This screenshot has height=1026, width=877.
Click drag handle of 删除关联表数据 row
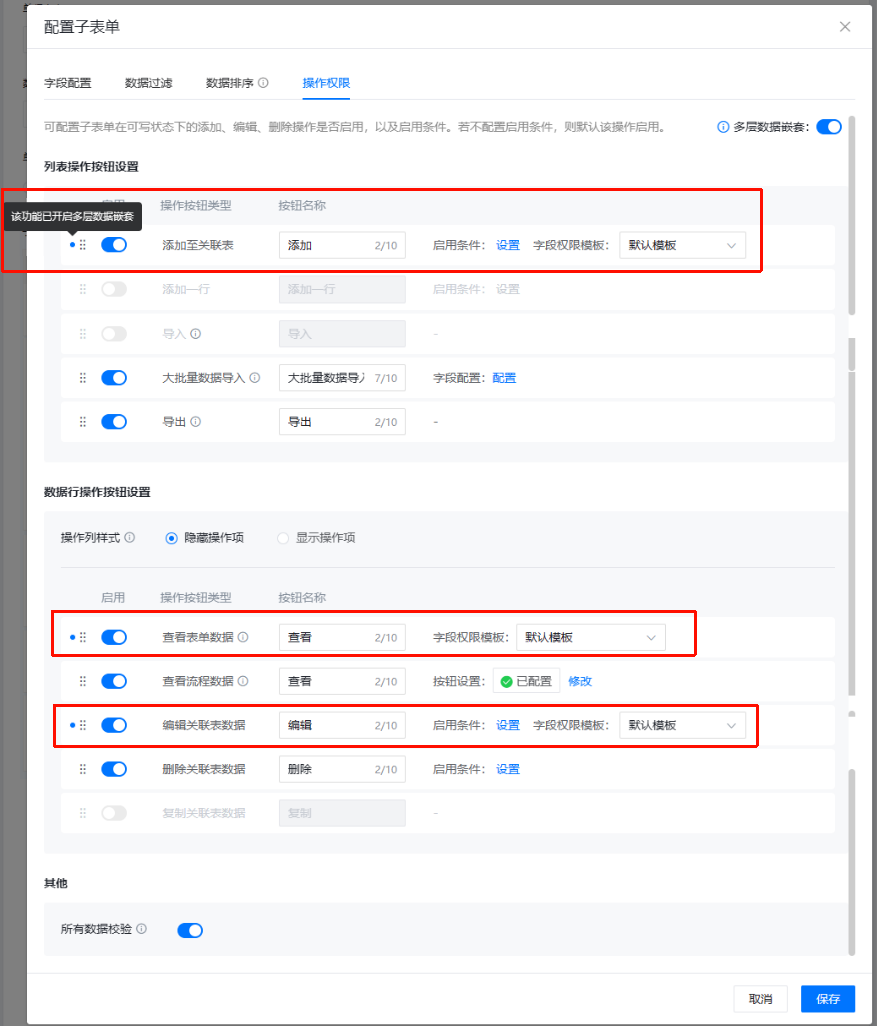click(83, 769)
